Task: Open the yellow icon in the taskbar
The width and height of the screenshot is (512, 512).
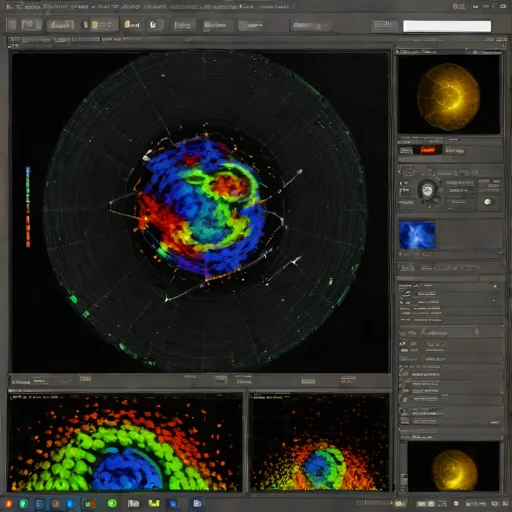Action: 154,503
